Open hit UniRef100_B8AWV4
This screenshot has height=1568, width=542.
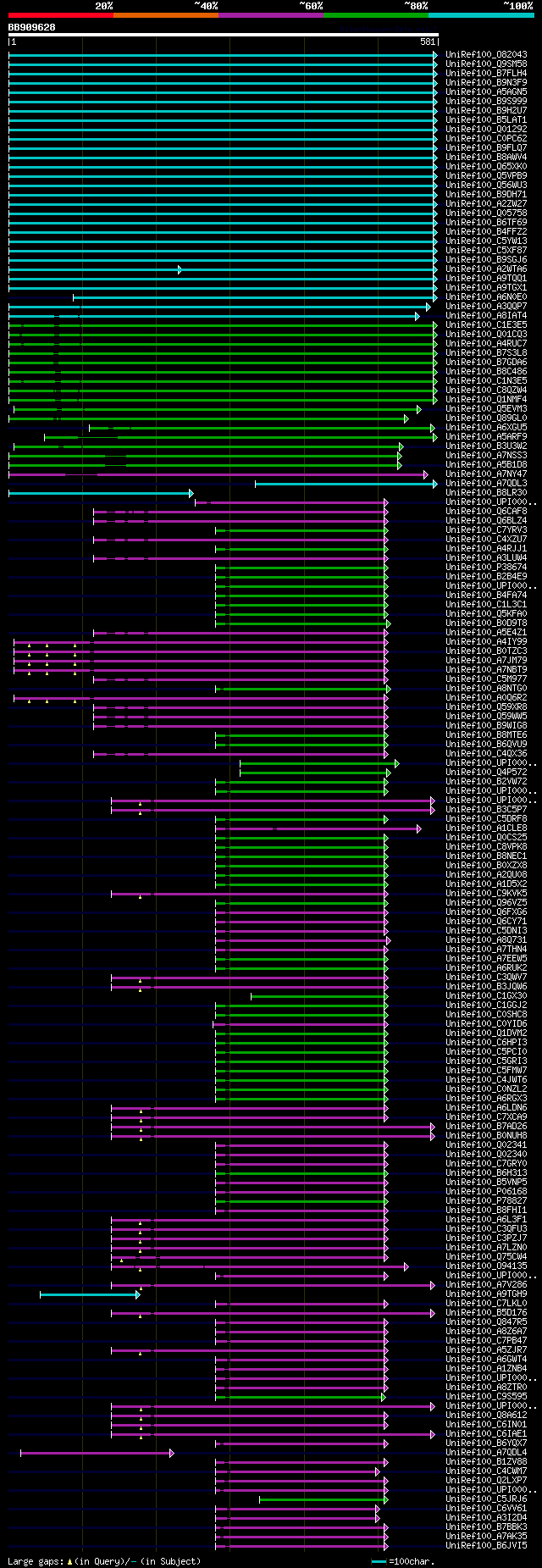486,157
